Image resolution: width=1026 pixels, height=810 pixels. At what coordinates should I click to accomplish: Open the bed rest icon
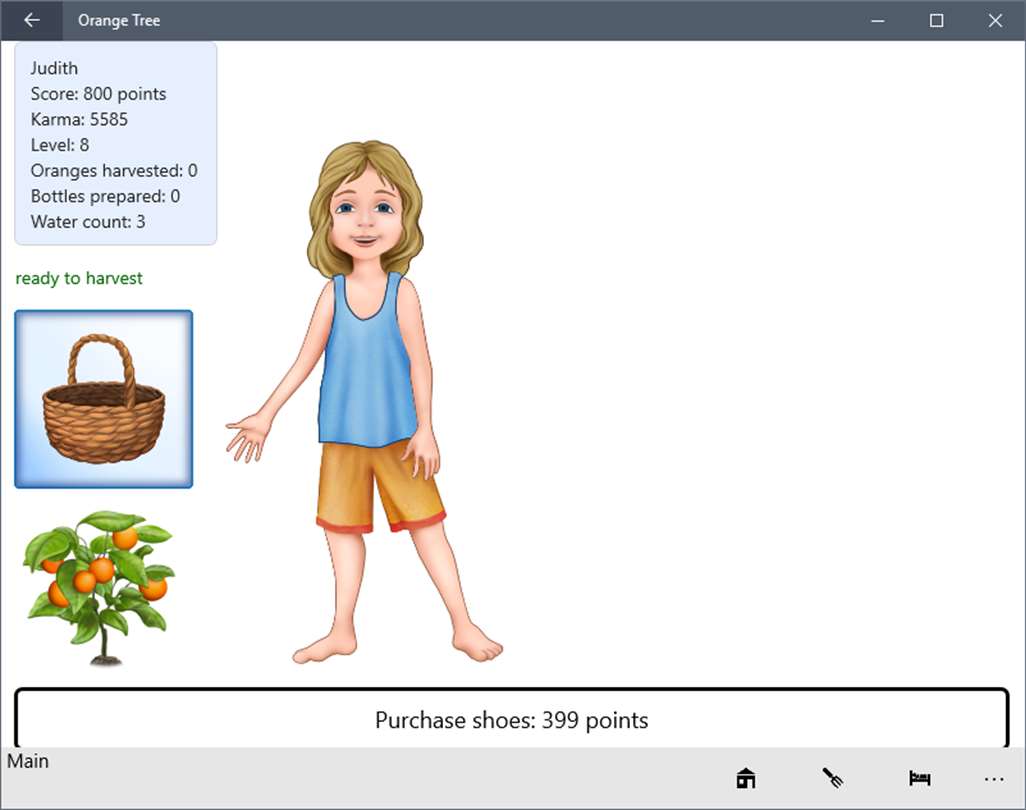click(920, 778)
